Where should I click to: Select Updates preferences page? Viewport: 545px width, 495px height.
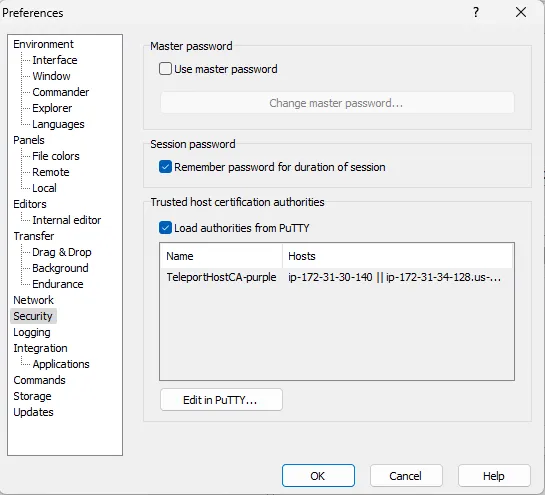[x=33, y=412]
